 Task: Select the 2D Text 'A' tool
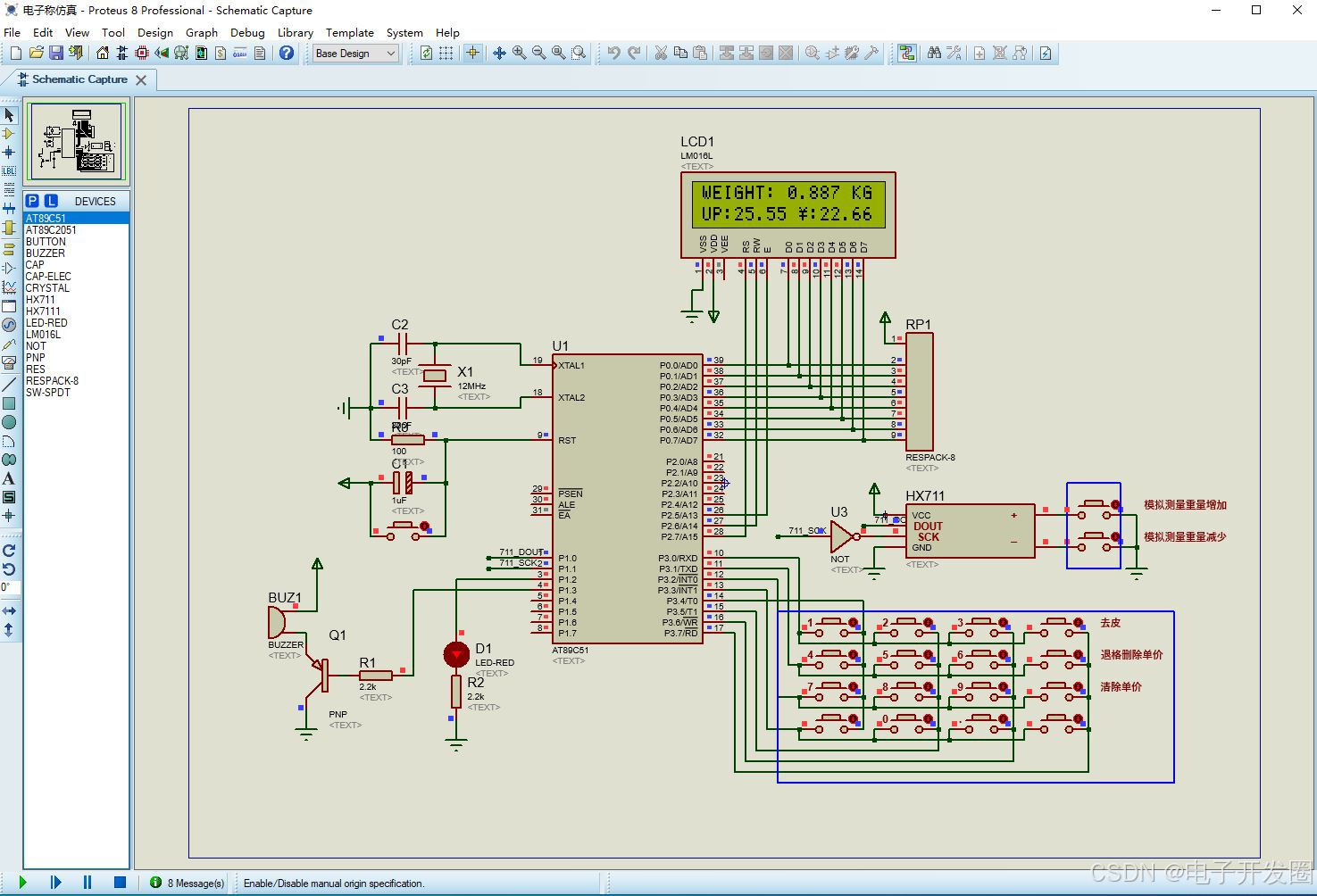tap(9, 478)
